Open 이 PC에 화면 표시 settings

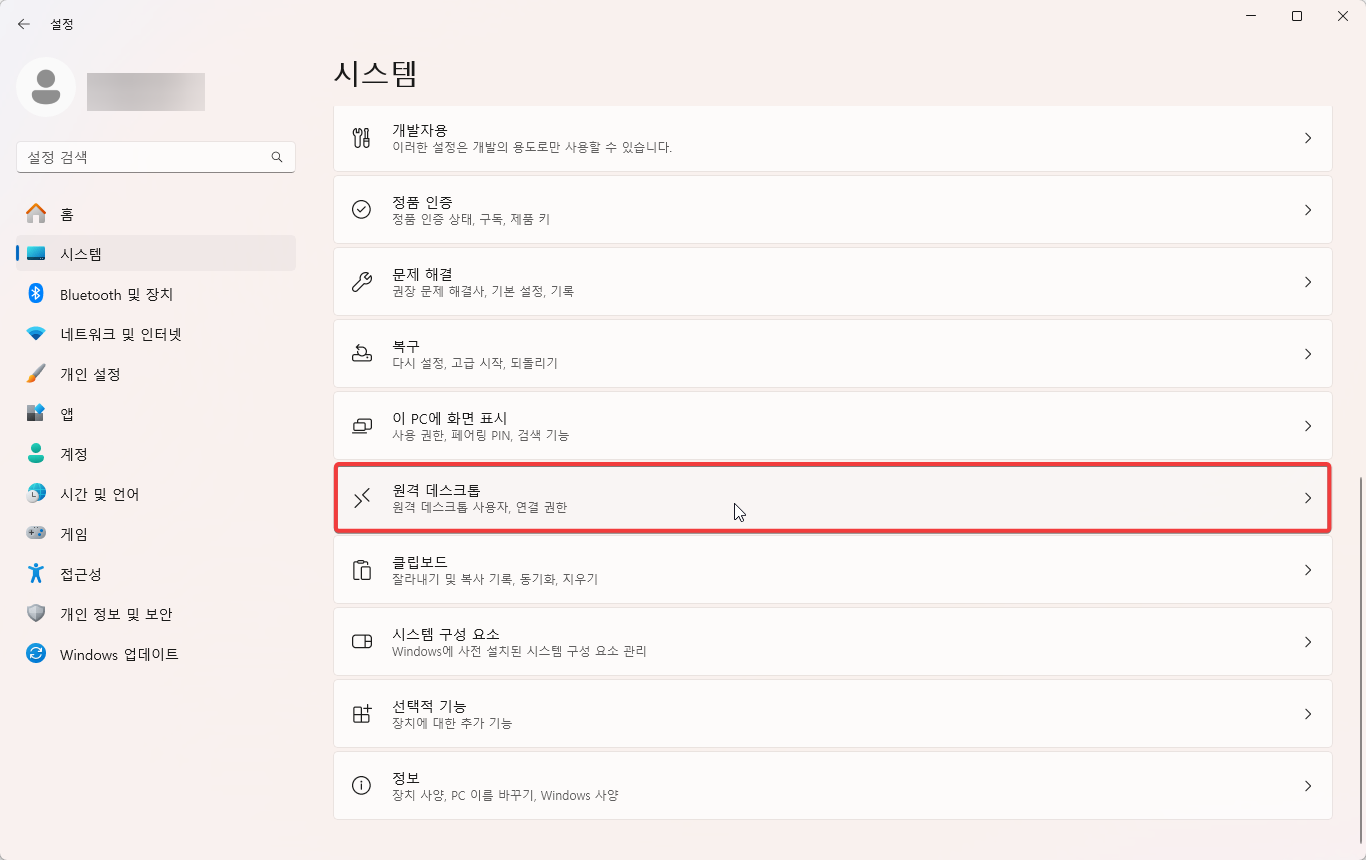(833, 425)
